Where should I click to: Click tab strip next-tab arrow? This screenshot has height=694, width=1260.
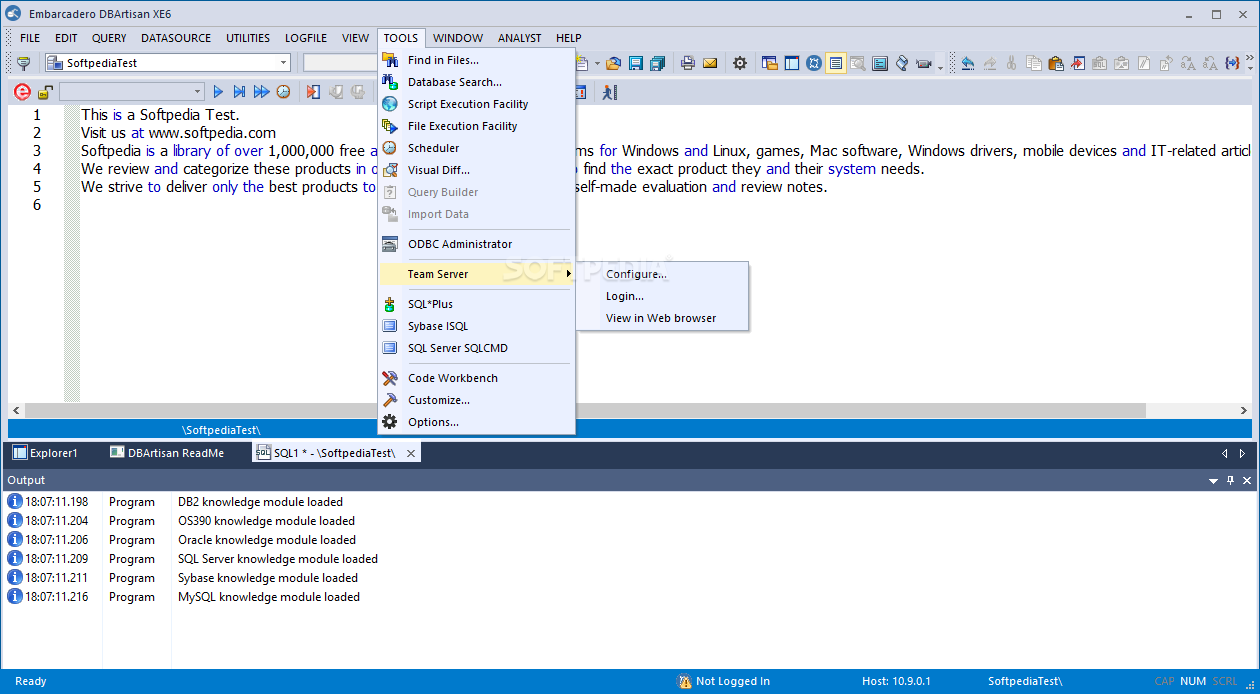(x=1243, y=453)
